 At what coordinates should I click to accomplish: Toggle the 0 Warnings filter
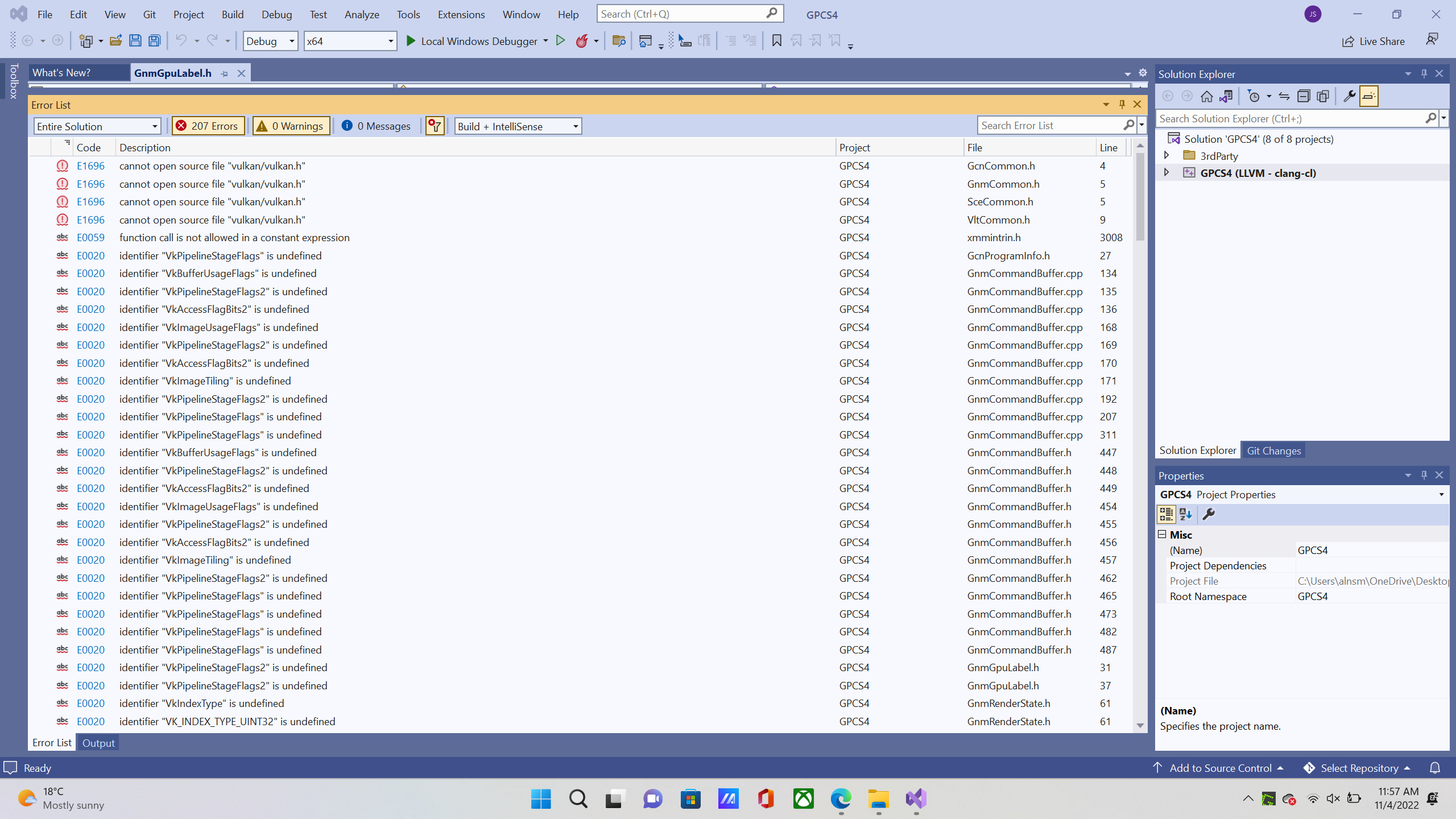(291, 126)
